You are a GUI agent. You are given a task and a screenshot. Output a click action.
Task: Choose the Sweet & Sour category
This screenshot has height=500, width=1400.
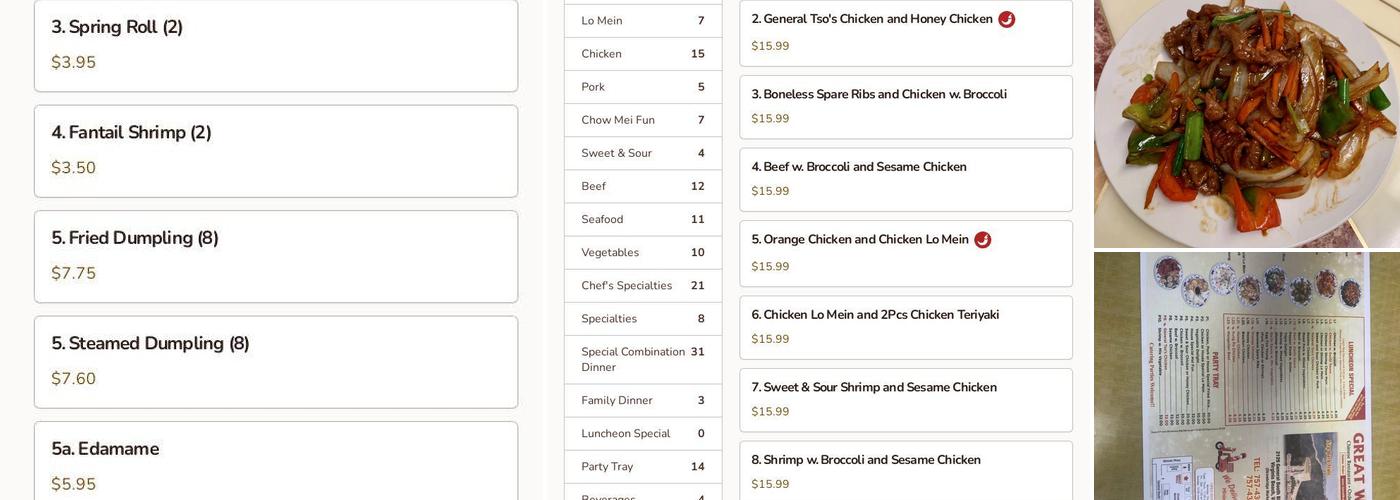click(642, 154)
